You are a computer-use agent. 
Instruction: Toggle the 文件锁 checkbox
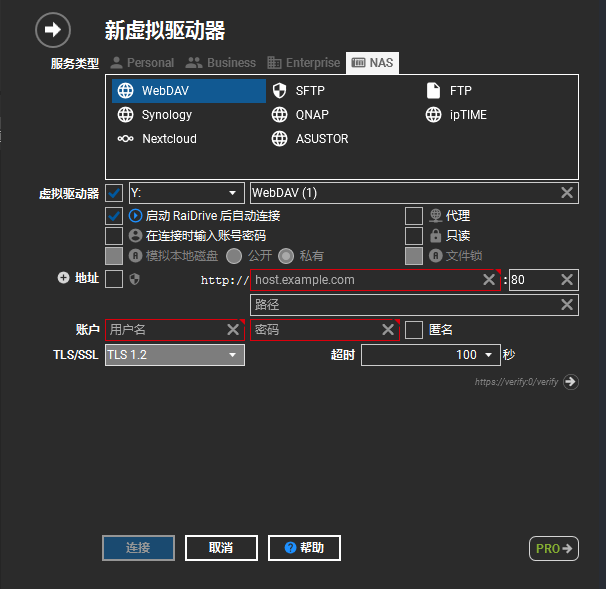[x=414, y=256]
